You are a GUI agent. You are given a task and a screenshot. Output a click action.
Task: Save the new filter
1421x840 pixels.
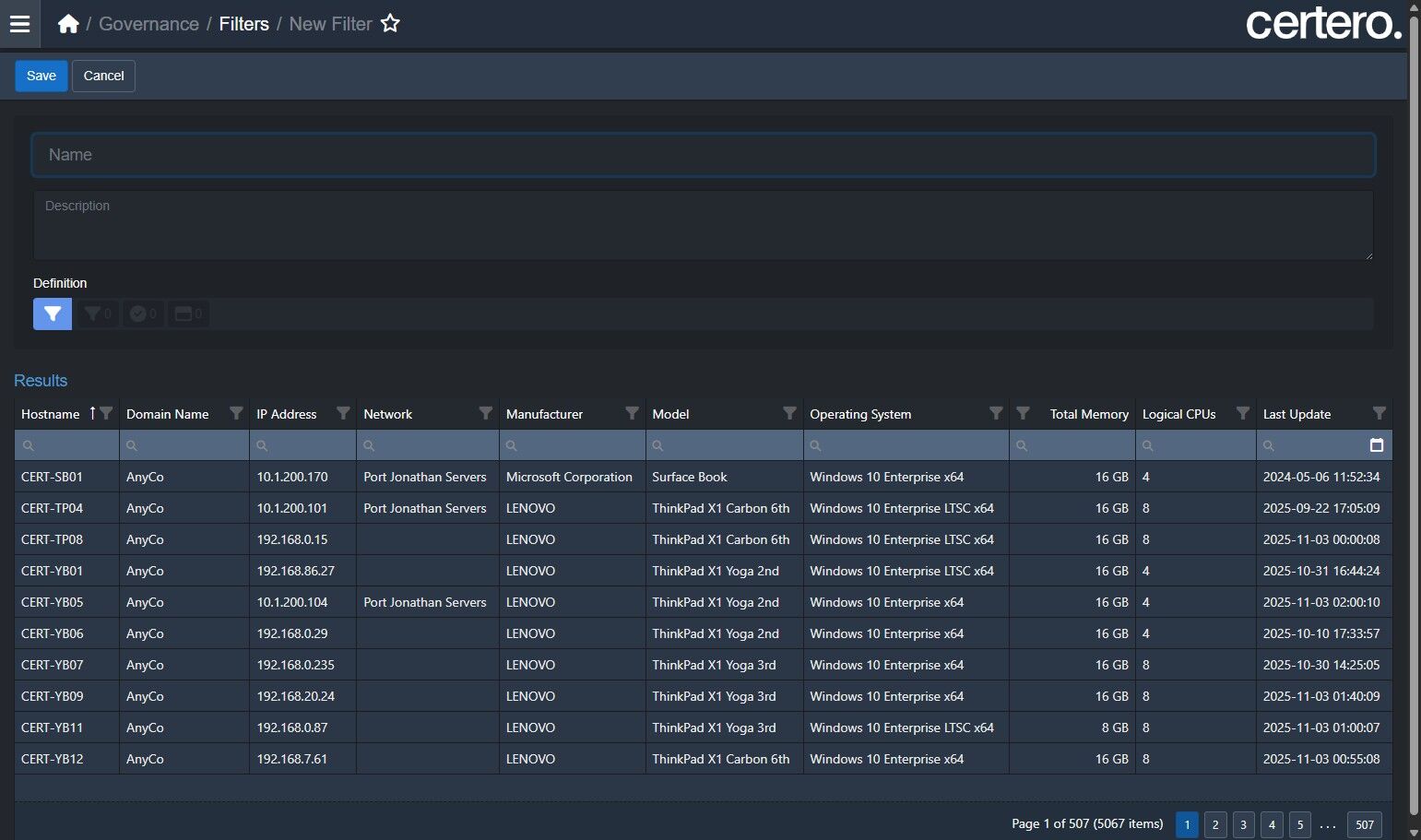click(x=41, y=76)
